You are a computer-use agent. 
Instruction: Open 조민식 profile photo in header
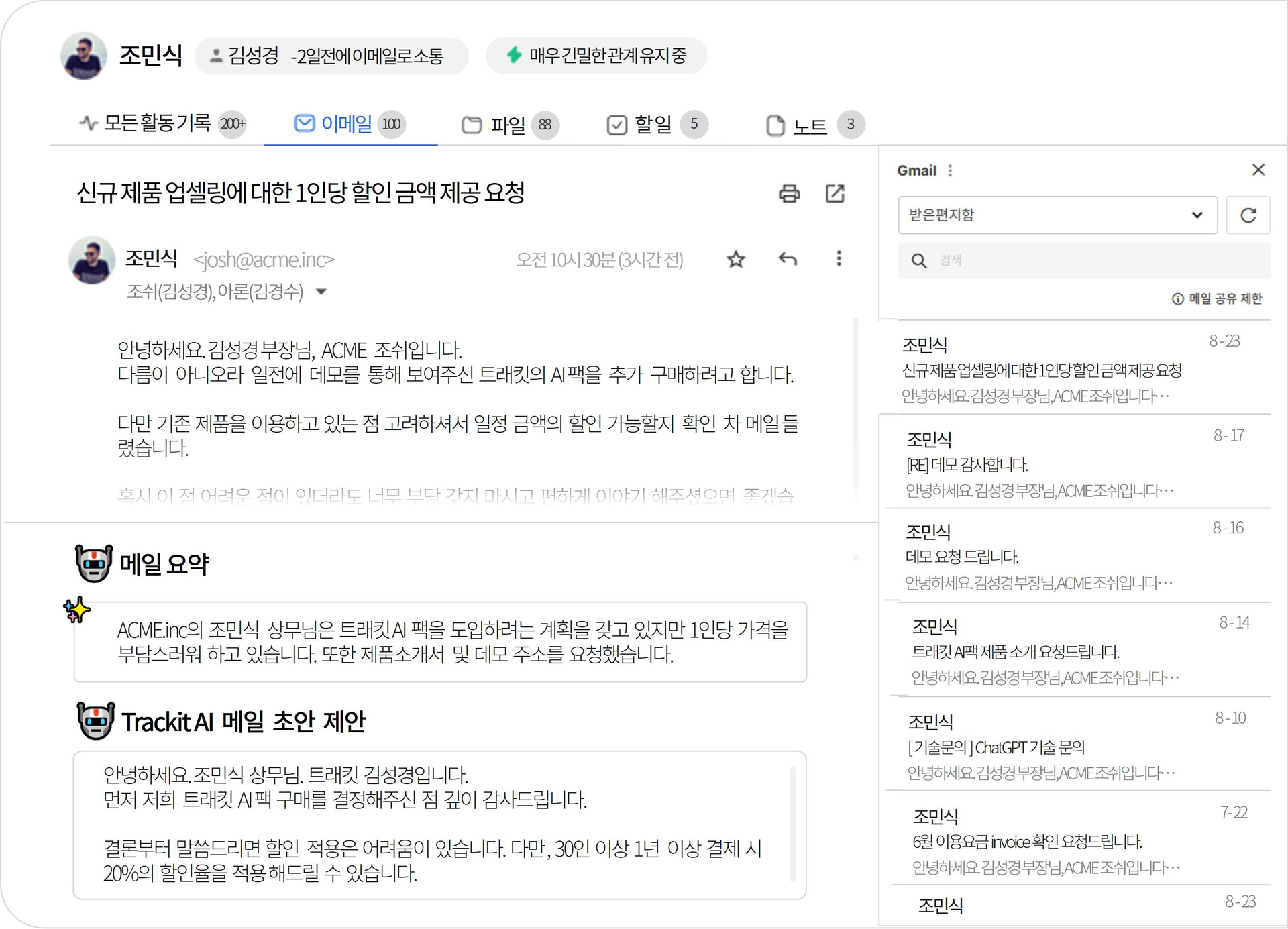click(x=83, y=56)
